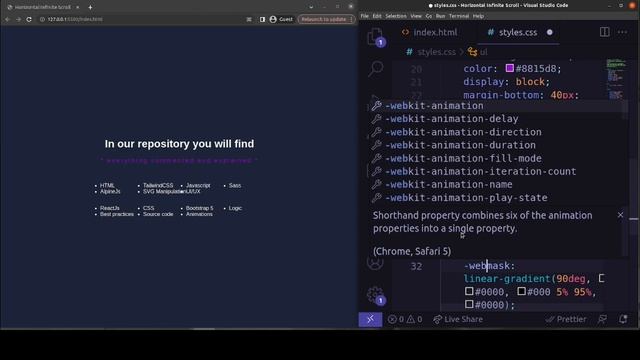Screen dimensions: 640x360
Task: Pick -webkit-animation-delay suggestion
Action: coord(497,119)
